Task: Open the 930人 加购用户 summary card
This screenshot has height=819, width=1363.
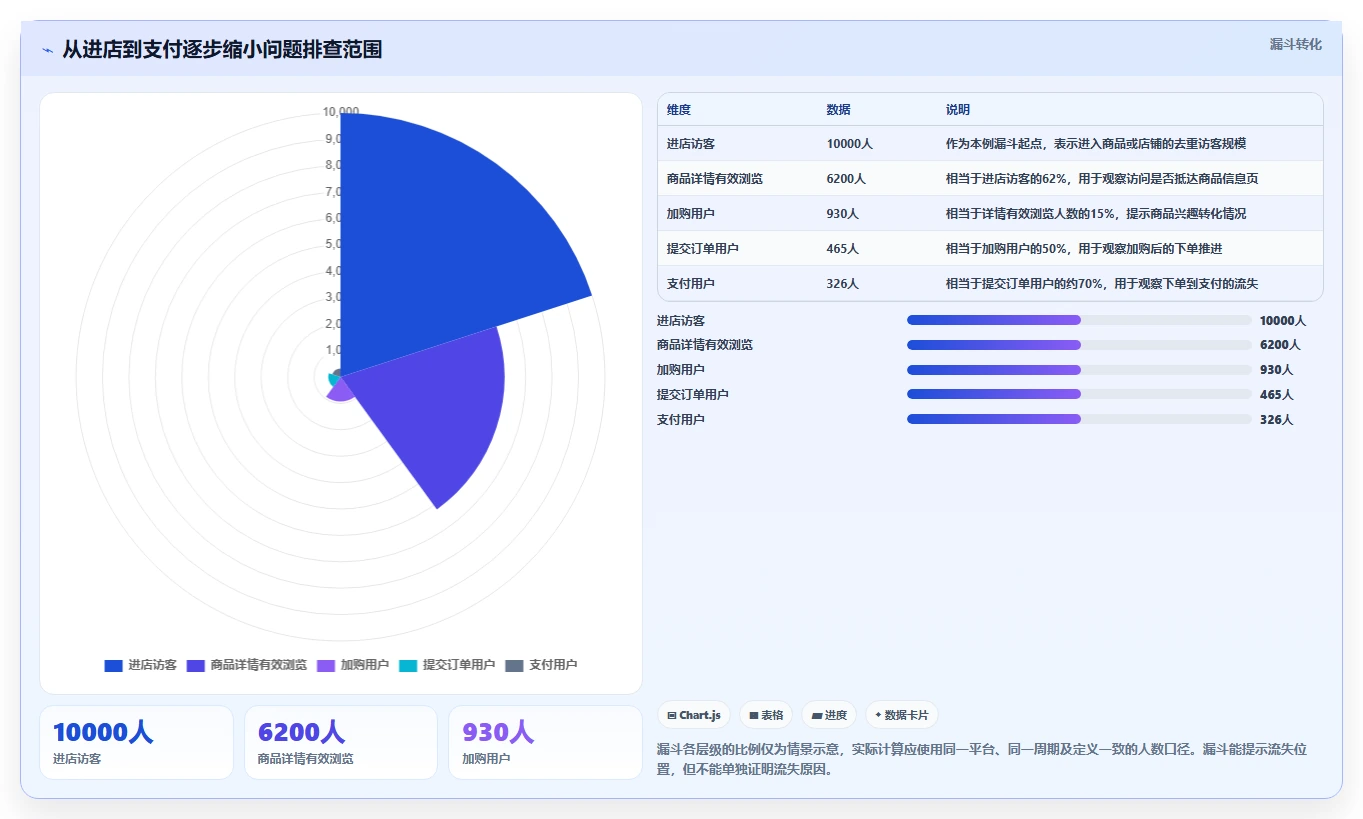Action: pos(545,742)
